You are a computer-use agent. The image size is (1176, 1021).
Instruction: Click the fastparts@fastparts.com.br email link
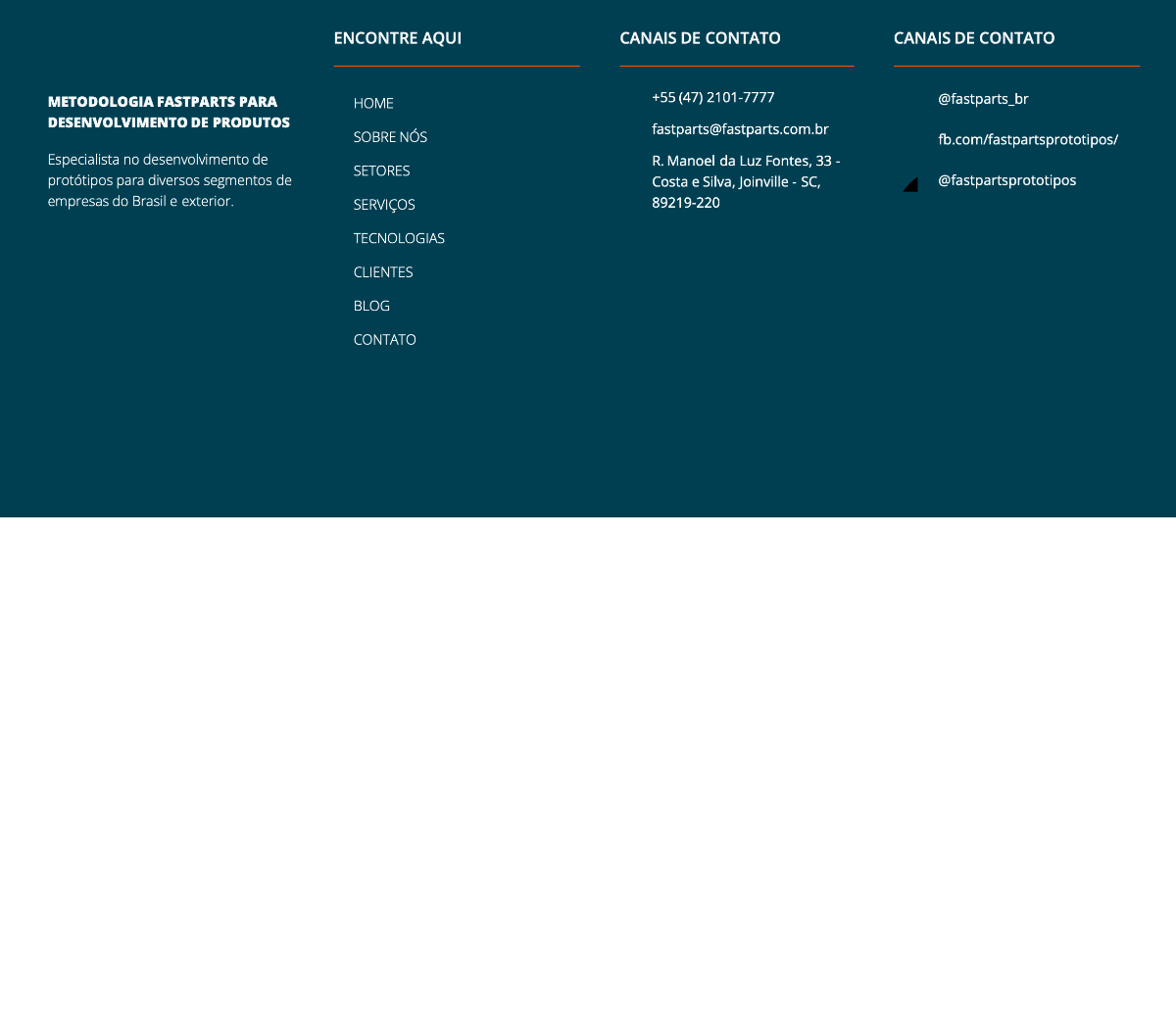740,129
